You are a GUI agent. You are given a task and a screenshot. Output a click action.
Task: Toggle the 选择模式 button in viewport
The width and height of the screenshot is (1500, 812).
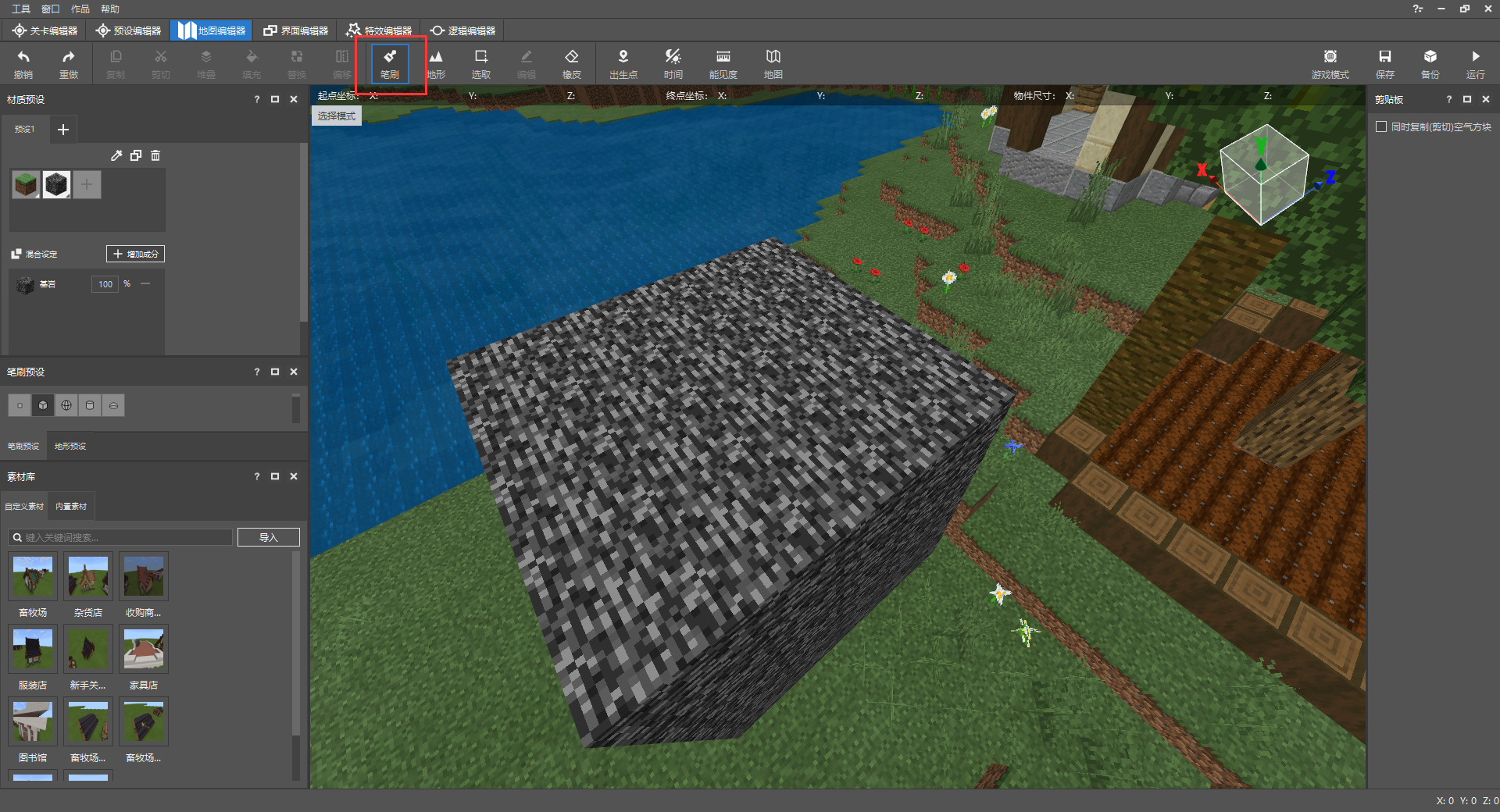[337, 116]
